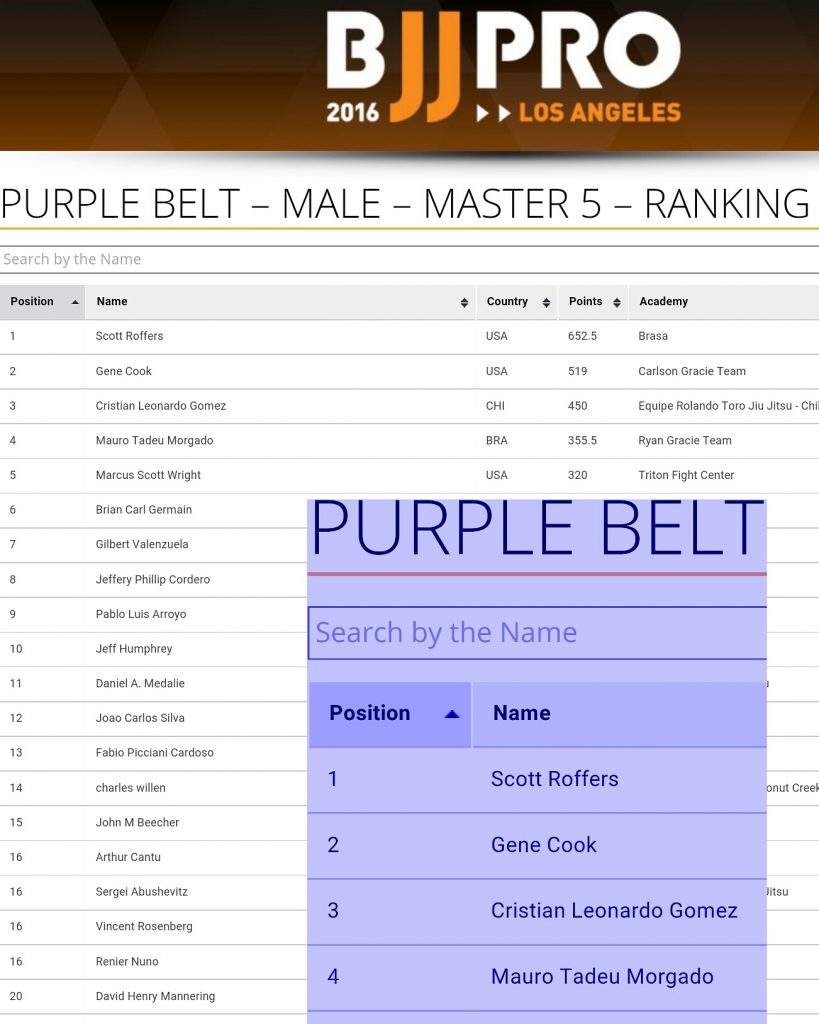This screenshot has height=1024, width=819.
Task: Select John M Beecher row
Action: (x=153, y=822)
